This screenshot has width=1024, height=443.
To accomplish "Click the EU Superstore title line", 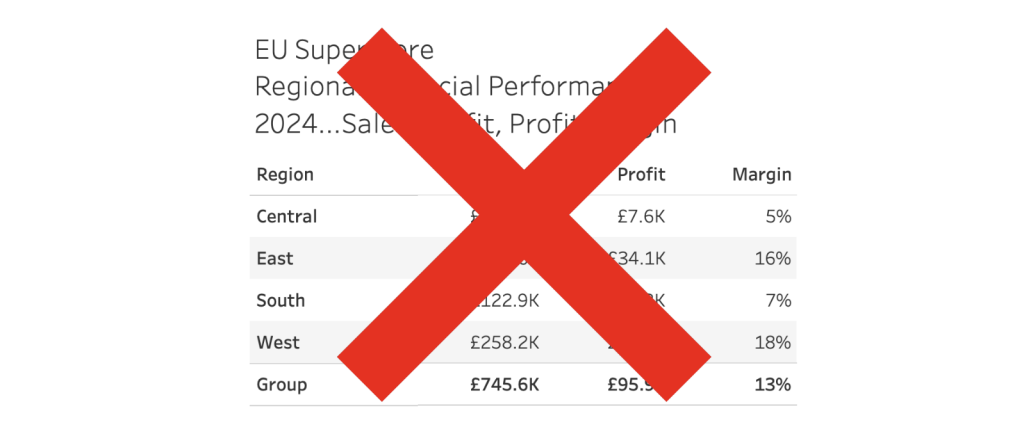I will pos(344,50).
